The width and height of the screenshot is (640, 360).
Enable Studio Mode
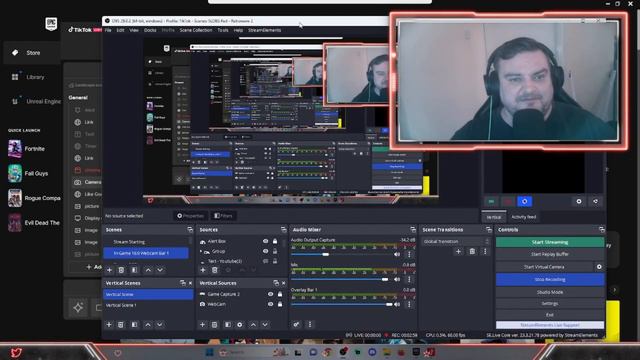click(550, 292)
